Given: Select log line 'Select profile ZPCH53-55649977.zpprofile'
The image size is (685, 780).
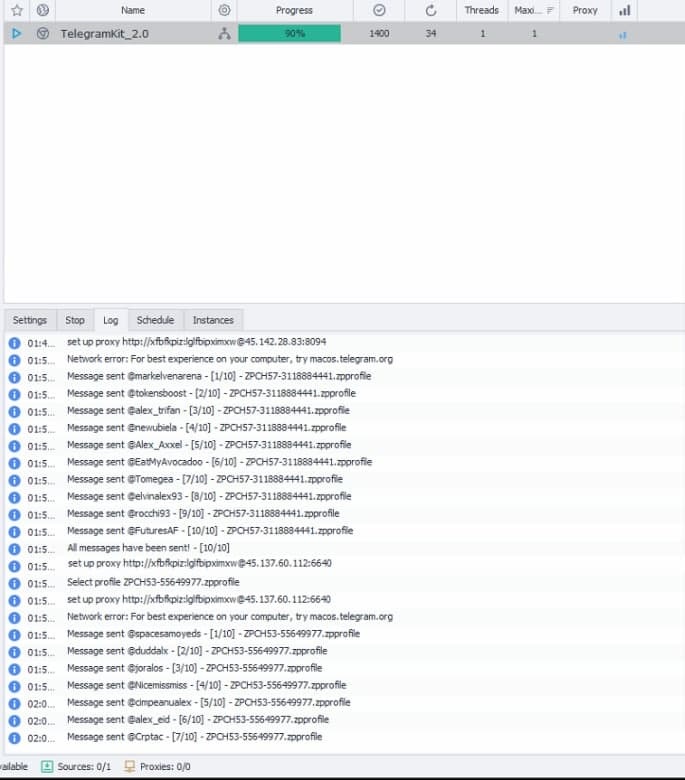Looking at the screenshot, I should tap(153, 582).
